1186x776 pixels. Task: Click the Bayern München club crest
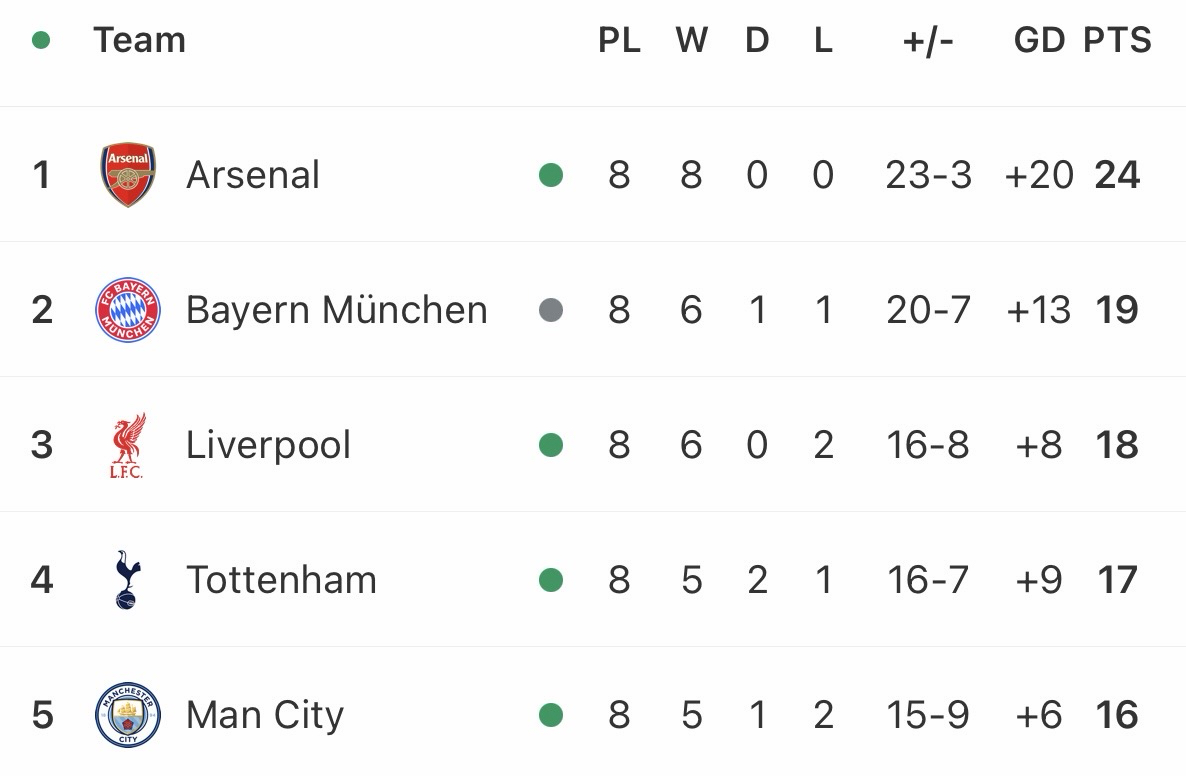point(127,310)
